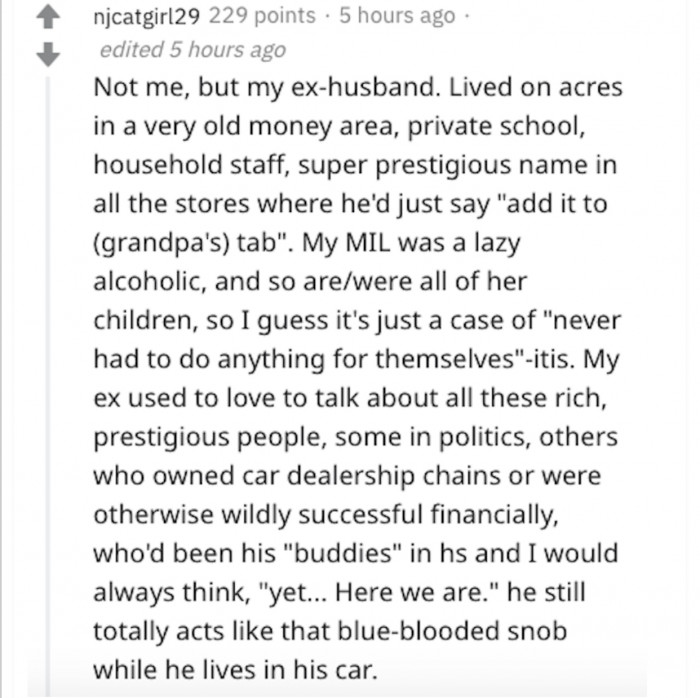Screen dimensions: 700x698
Task: Click the quoted word 'buddies'
Action: coord(343,553)
